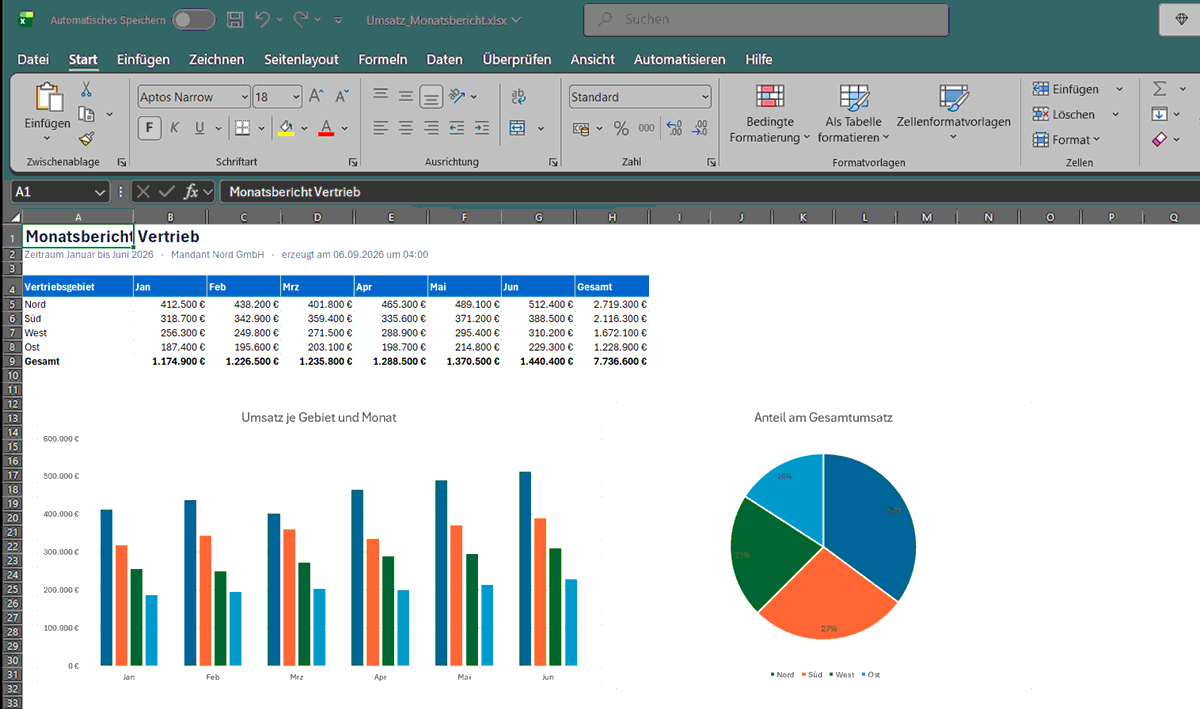Click the remove decimal place icon
Image resolution: width=1200 pixels, height=709 pixels.
point(700,128)
